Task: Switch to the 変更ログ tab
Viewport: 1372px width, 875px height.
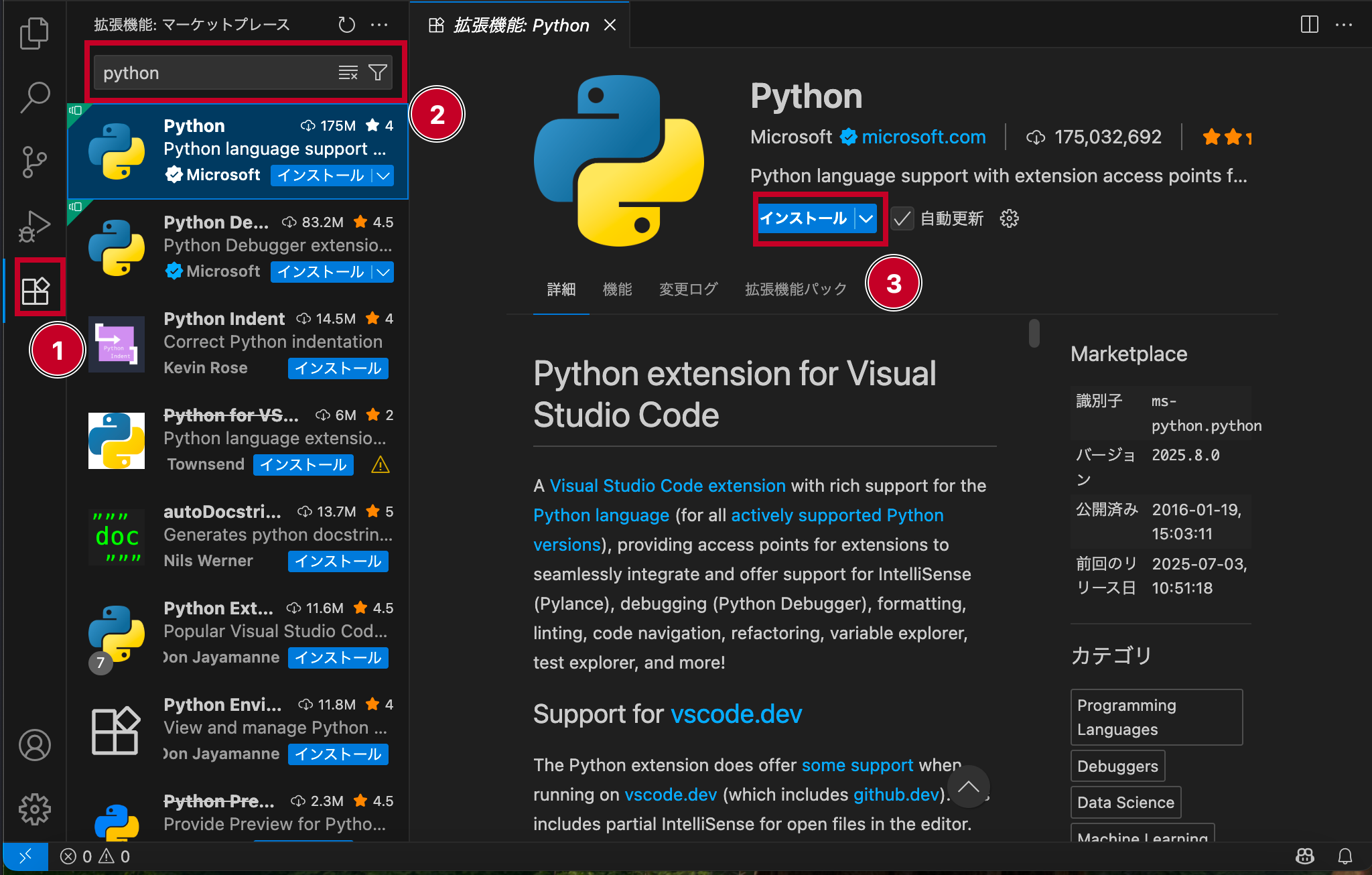Action: pos(688,289)
